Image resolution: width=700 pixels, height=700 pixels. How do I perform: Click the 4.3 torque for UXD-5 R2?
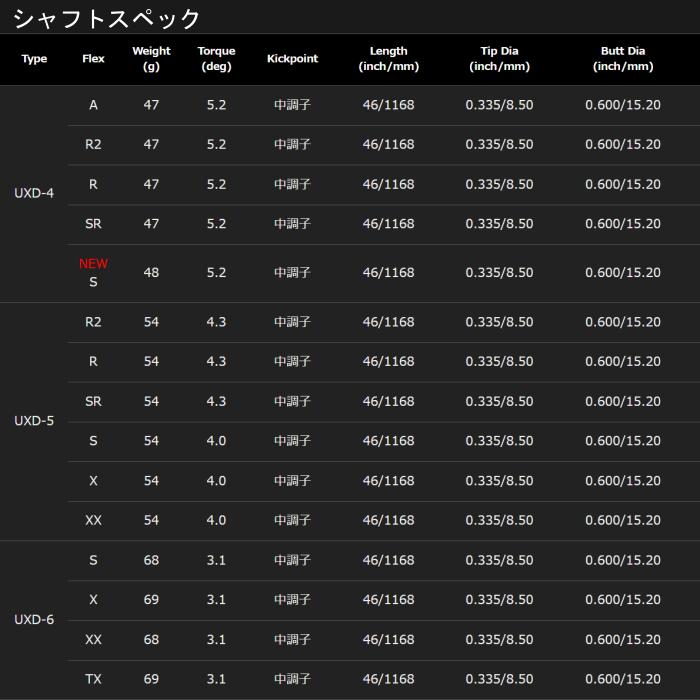pos(216,322)
